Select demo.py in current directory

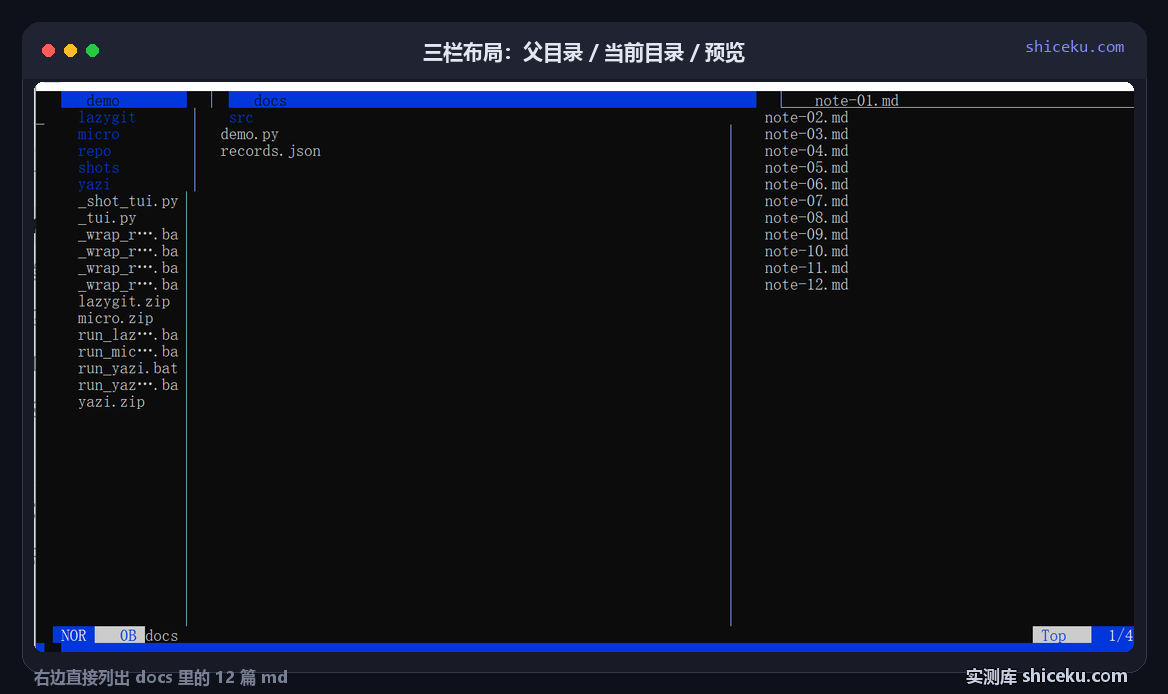coord(250,135)
